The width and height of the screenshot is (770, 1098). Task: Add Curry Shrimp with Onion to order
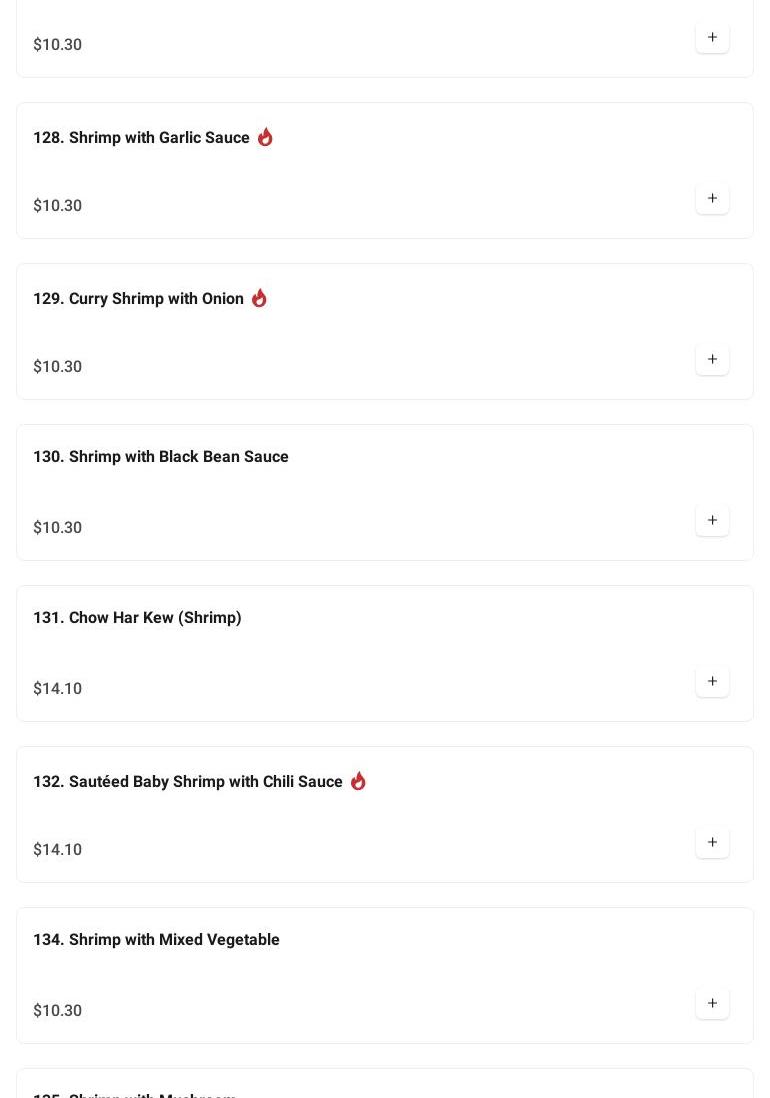(x=712, y=360)
